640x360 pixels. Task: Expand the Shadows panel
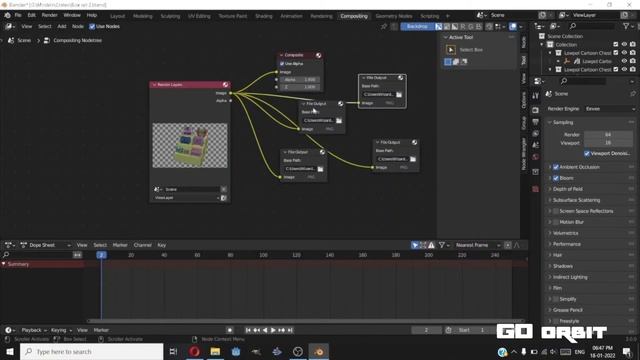pos(562,266)
